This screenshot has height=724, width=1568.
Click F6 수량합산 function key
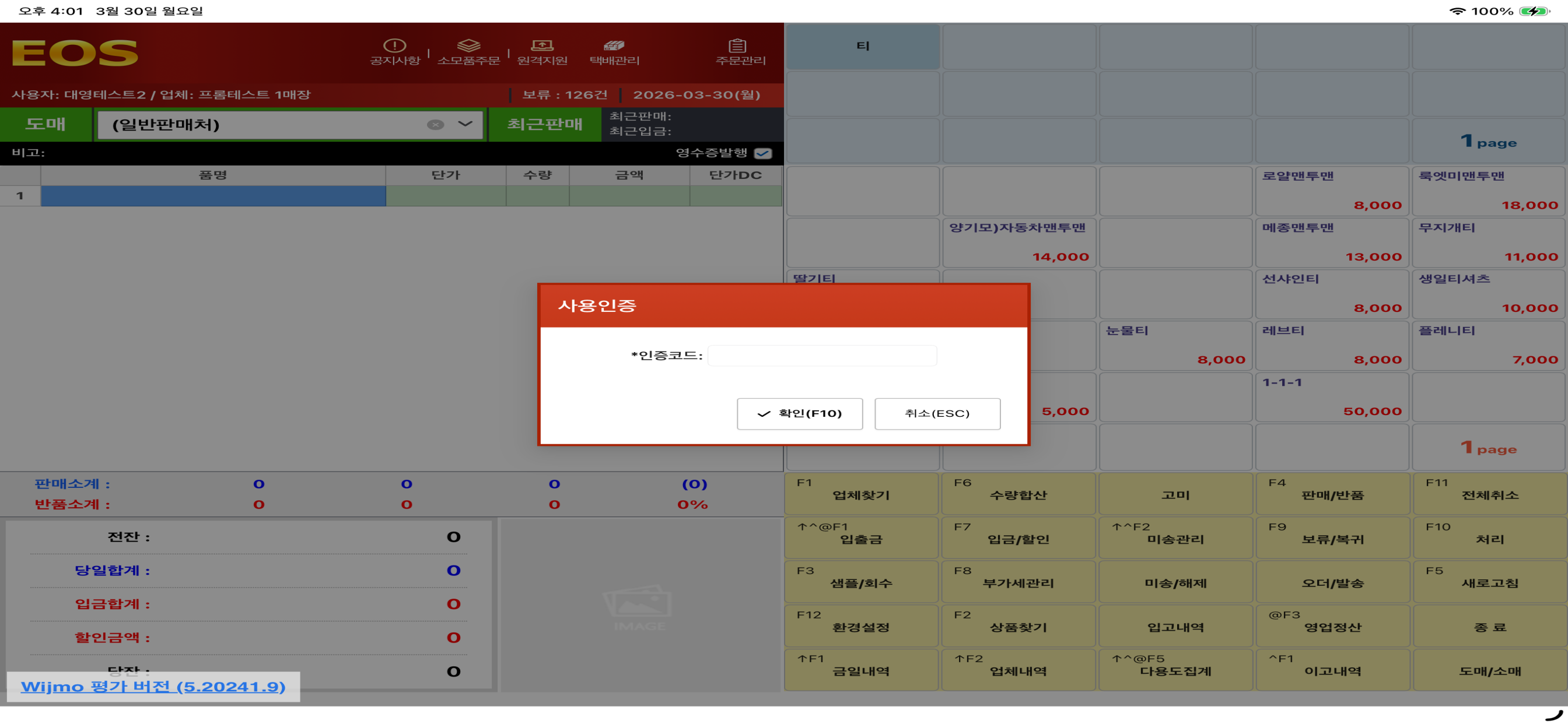pyautogui.click(x=1019, y=493)
